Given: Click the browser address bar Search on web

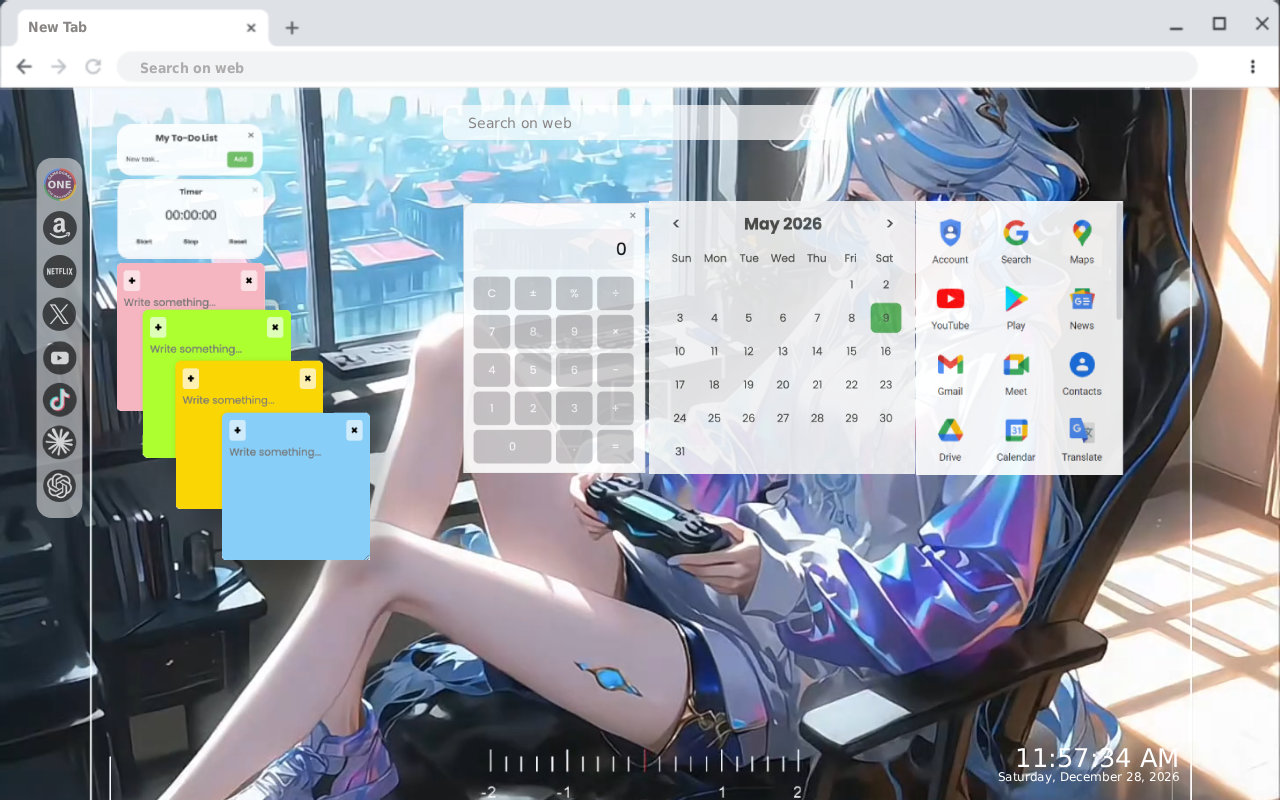Looking at the screenshot, I should (657, 67).
